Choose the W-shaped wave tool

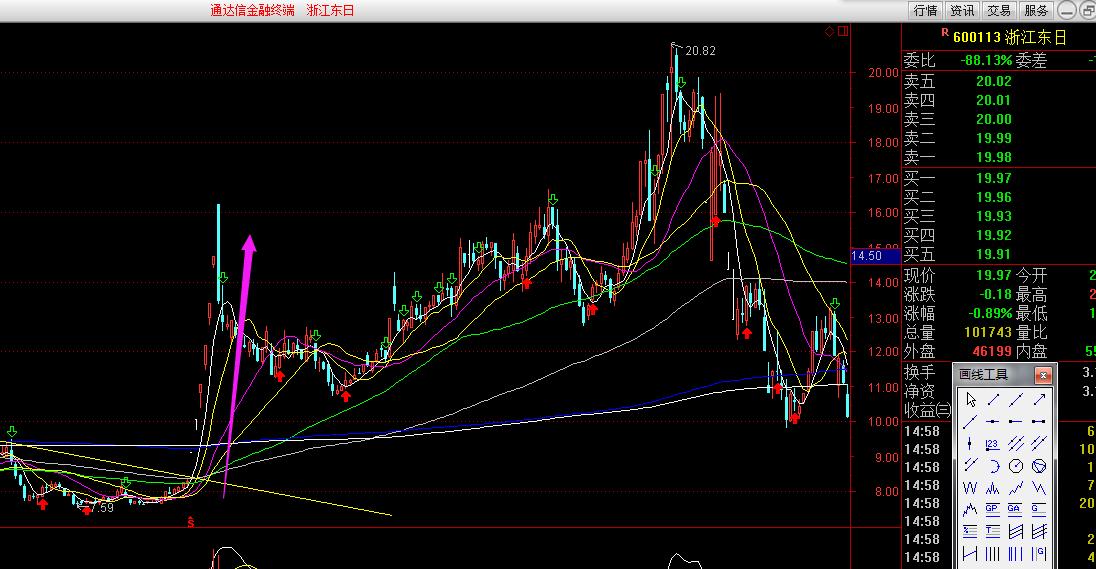click(x=970, y=488)
